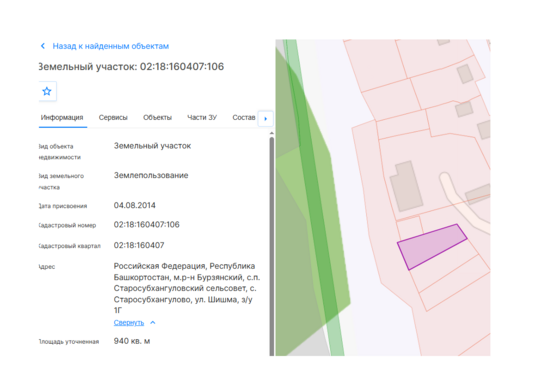The image size is (553, 391).
Task: Open the Состав tab
Action: point(244,118)
